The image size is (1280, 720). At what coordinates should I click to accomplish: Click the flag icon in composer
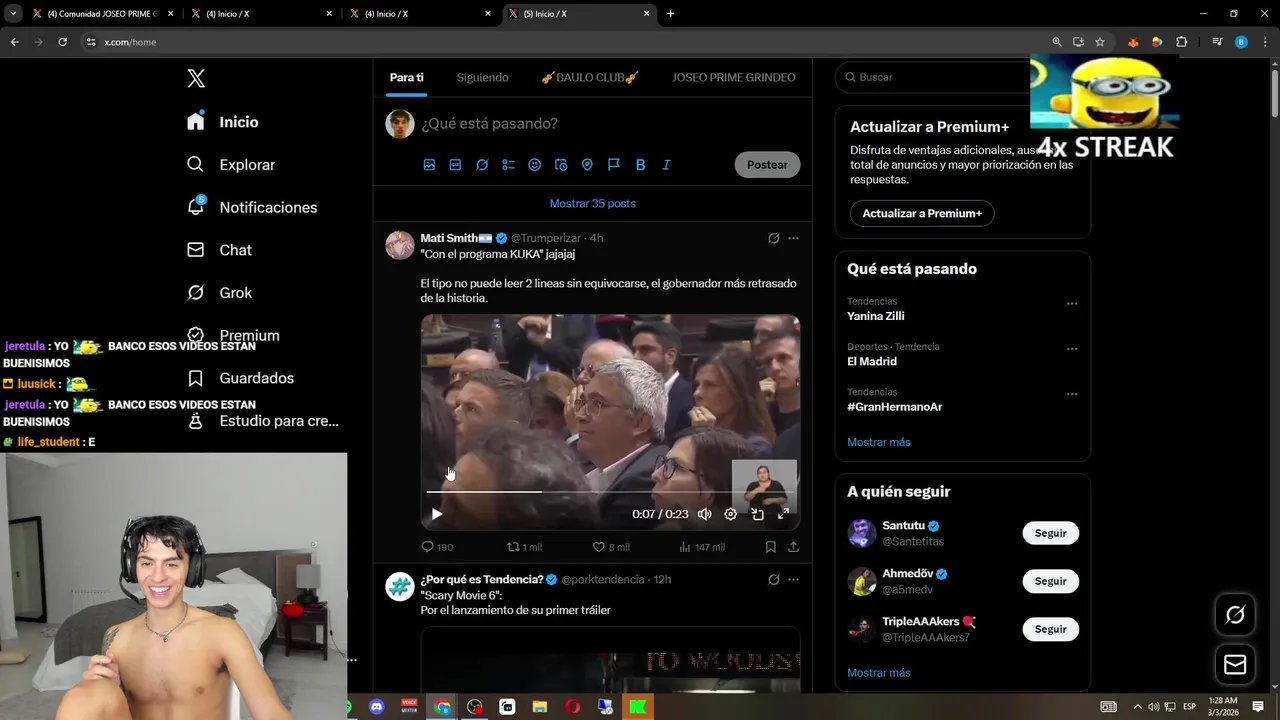tap(614, 165)
